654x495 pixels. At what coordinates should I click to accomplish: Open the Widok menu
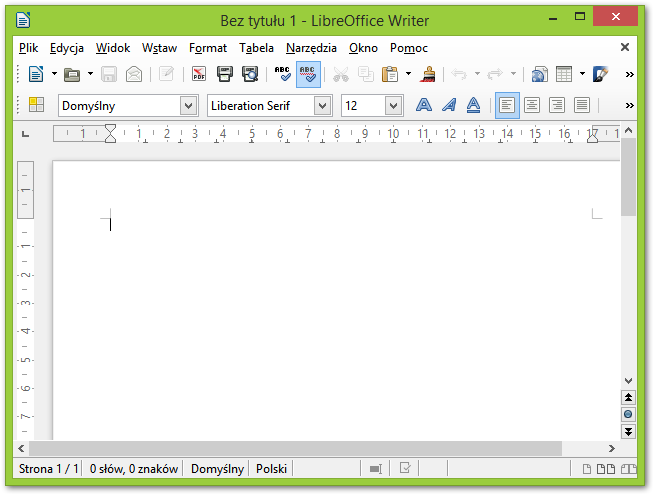point(113,48)
